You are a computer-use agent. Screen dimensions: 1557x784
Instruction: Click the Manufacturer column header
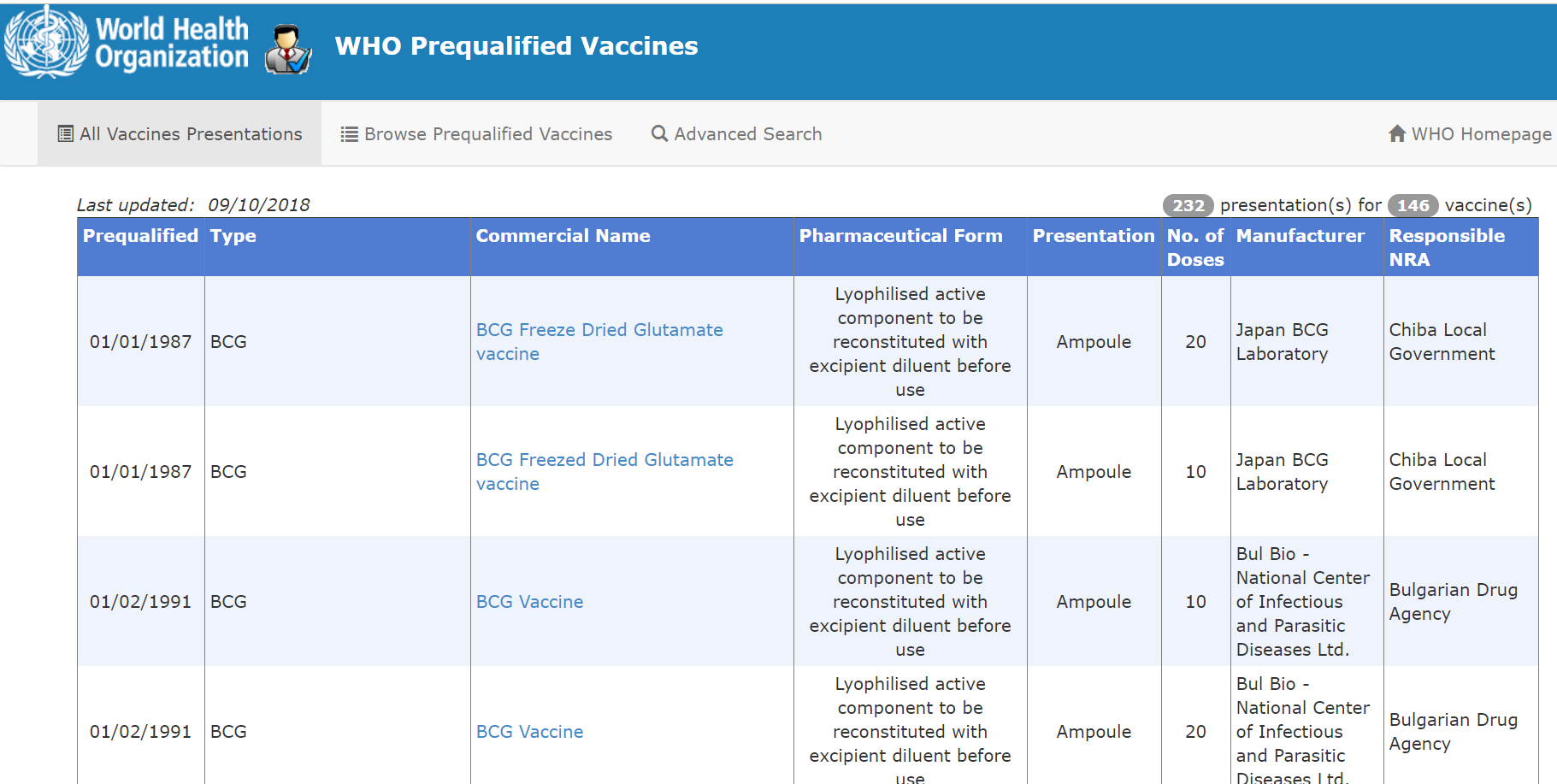1300,235
